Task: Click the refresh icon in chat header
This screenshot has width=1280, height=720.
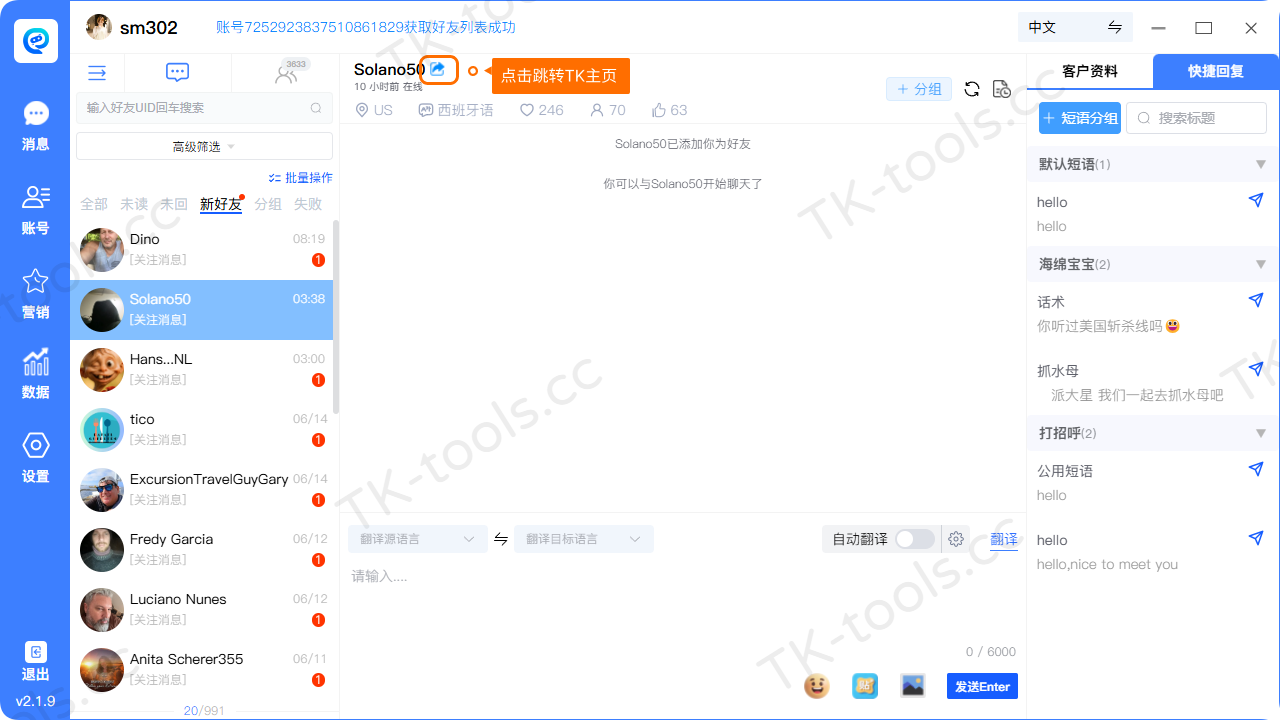Action: (971, 89)
